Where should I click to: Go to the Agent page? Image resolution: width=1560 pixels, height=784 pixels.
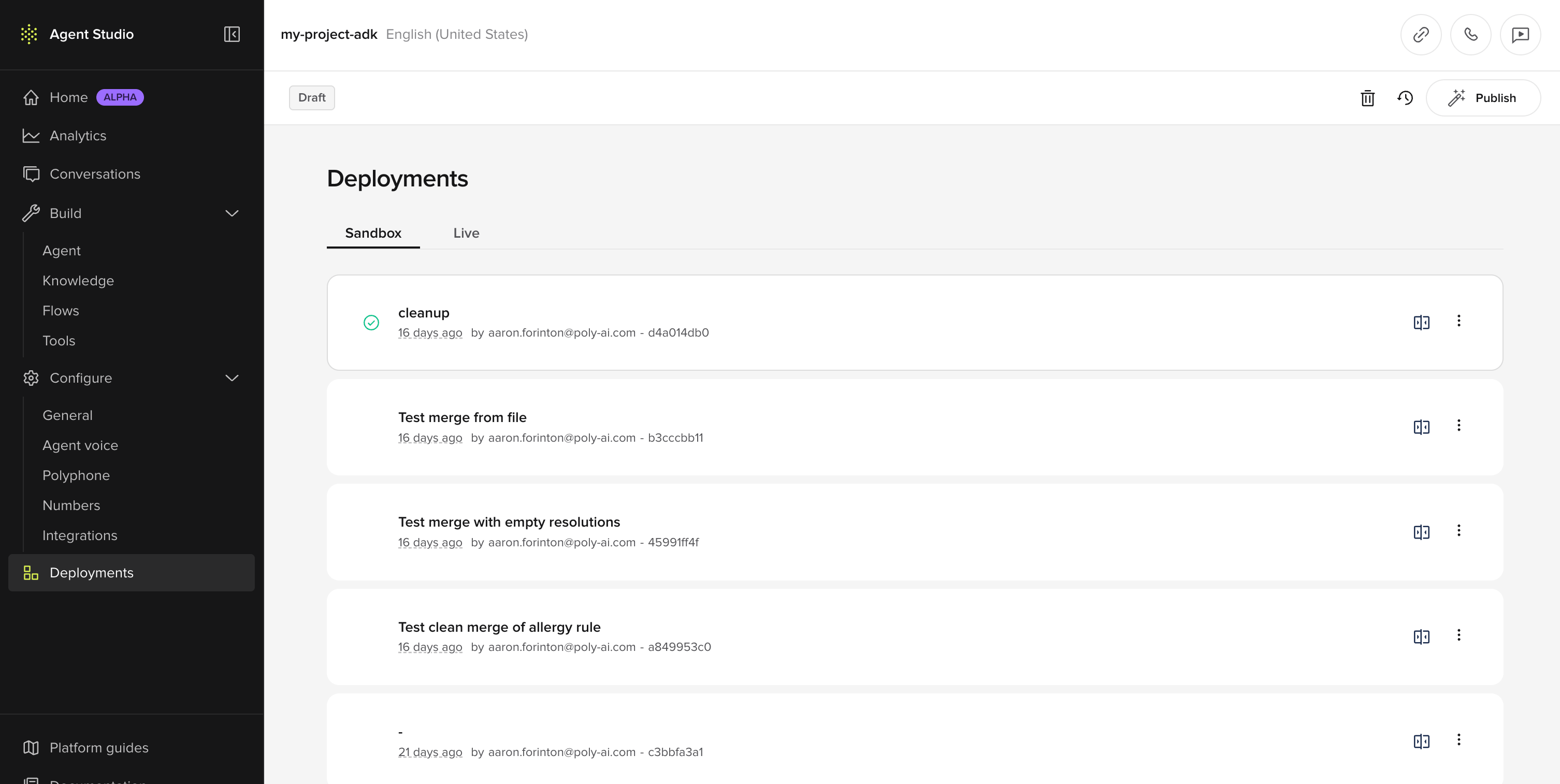pyautogui.click(x=61, y=251)
